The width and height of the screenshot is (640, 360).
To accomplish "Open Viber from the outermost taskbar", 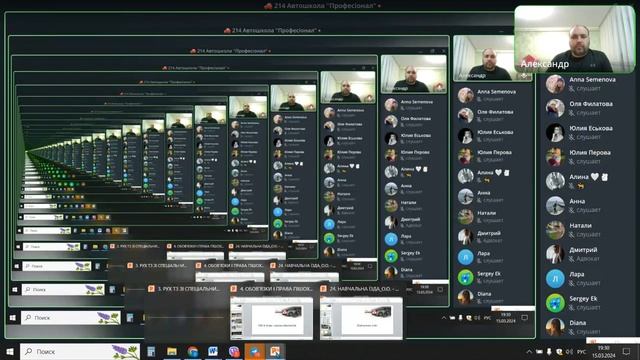I will coord(234,351).
